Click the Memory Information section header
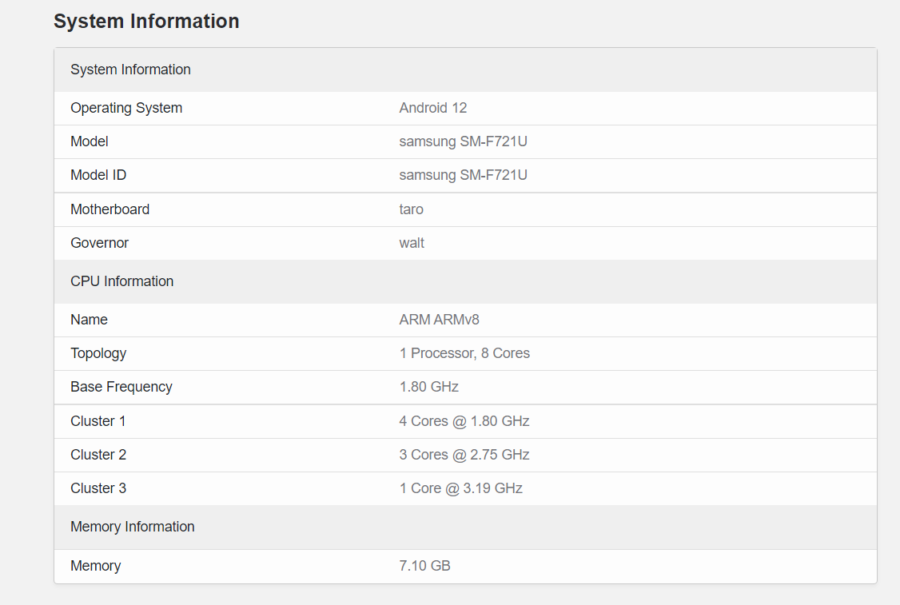This screenshot has height=605, width=900. click(x=132, y=527)
